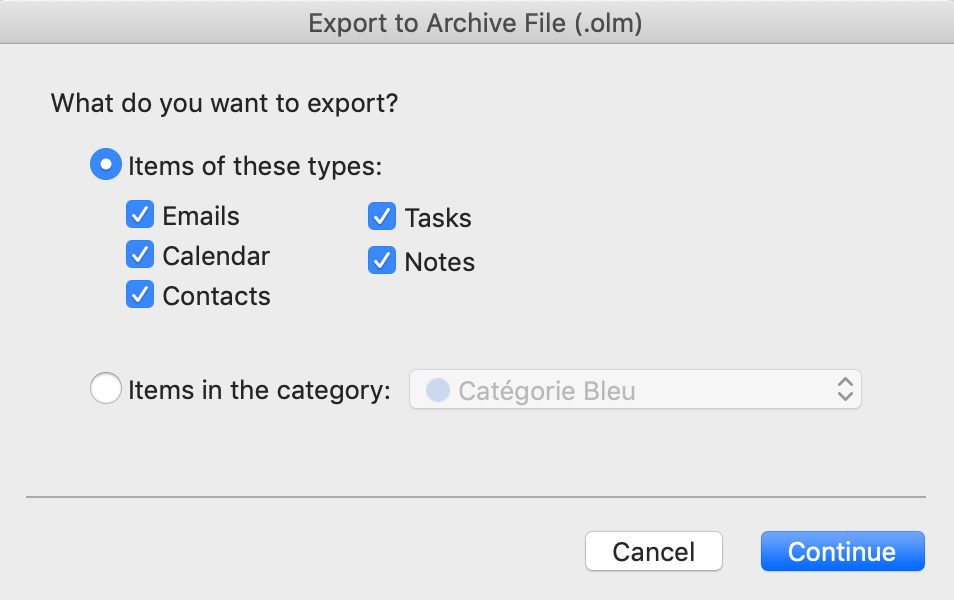Viewport: 954px width, 600px height.
Task: Select the 'Items of these types' radio button
Action: pyautogui.click(x=106, y=164)
